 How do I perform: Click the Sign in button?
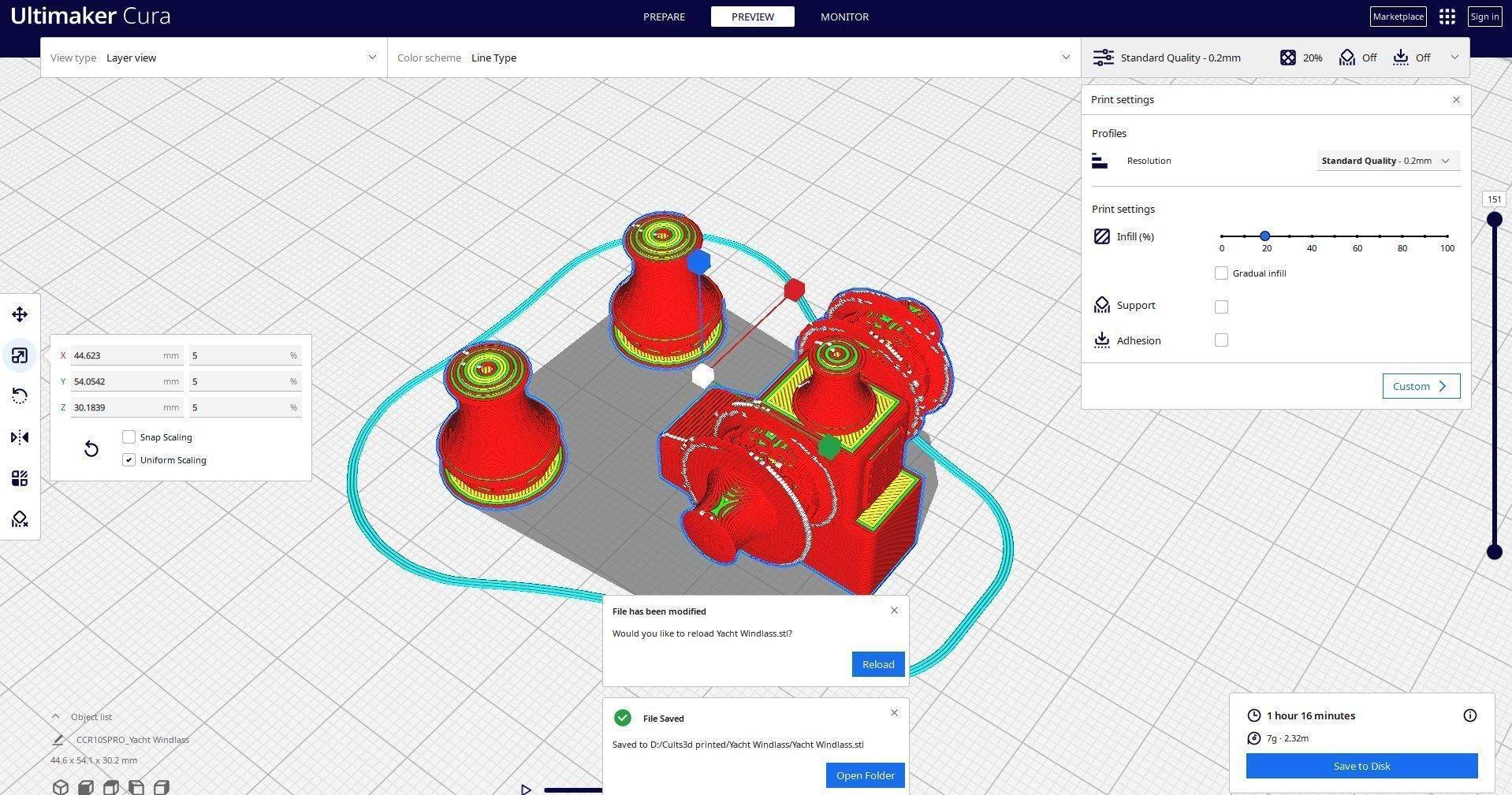(x=1484, y=17)
